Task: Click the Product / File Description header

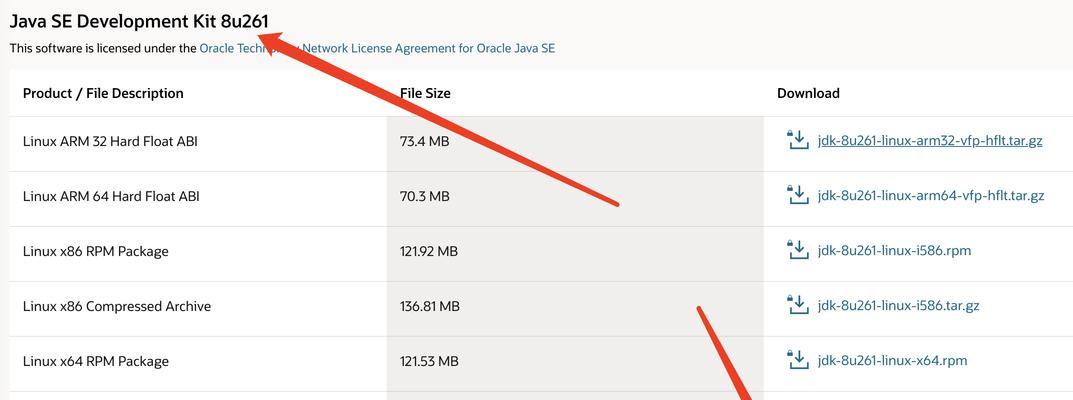Action: click(x=103, y=93)
